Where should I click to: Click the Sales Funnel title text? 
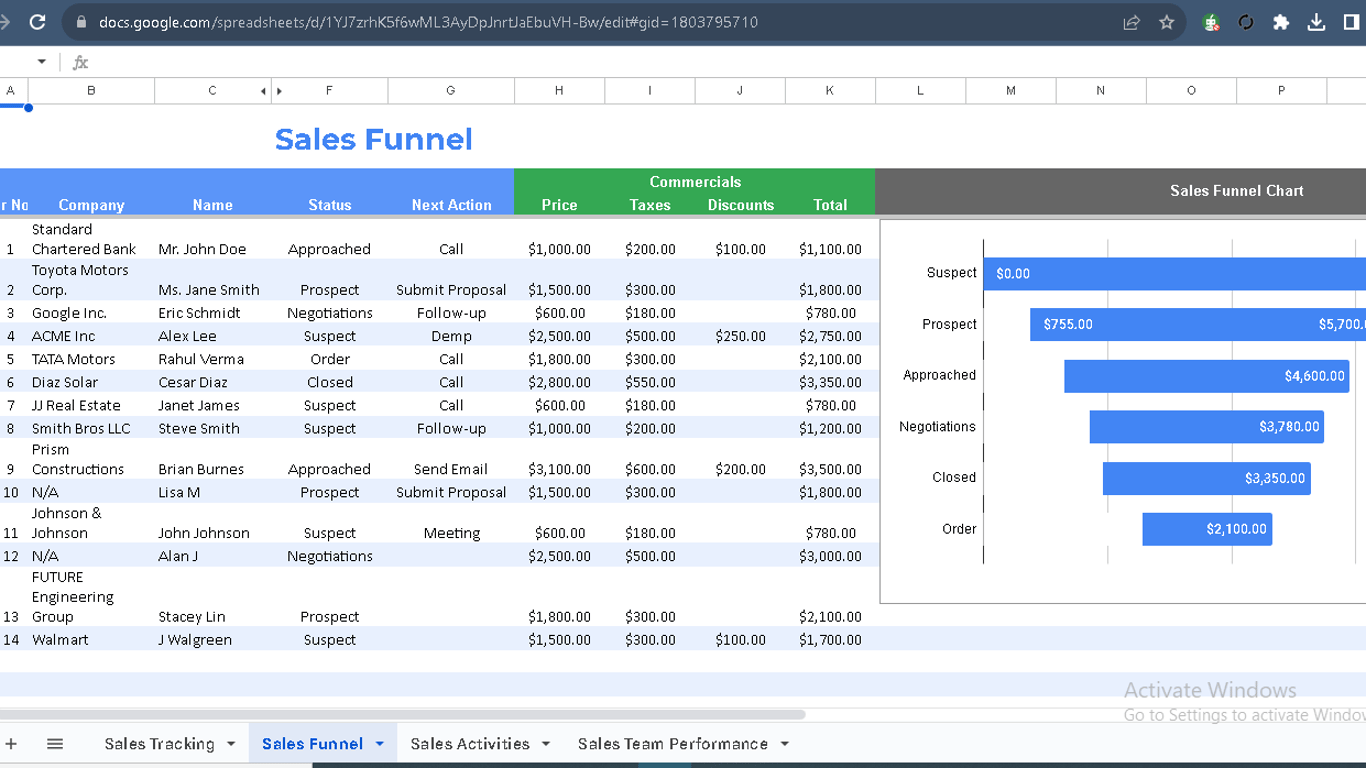pos(373,139)
